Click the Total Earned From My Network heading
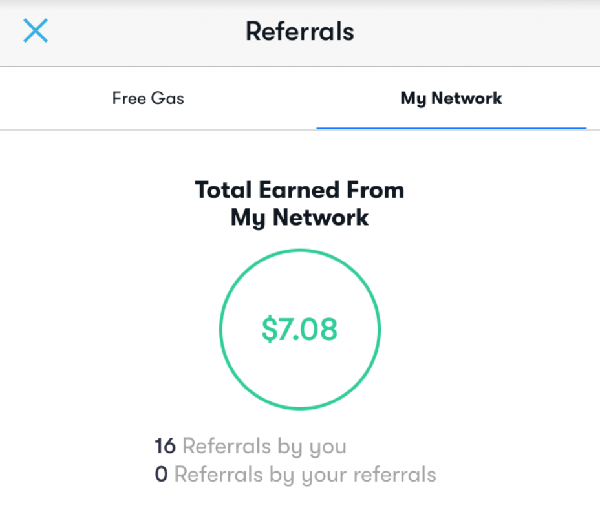The image size is (600, 512). [300, 204]
